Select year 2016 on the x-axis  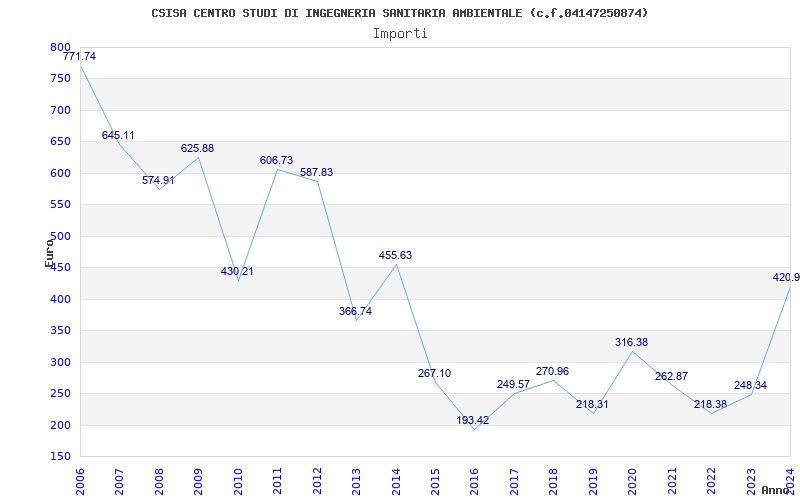pyautogui.click(x=474, y=481)
